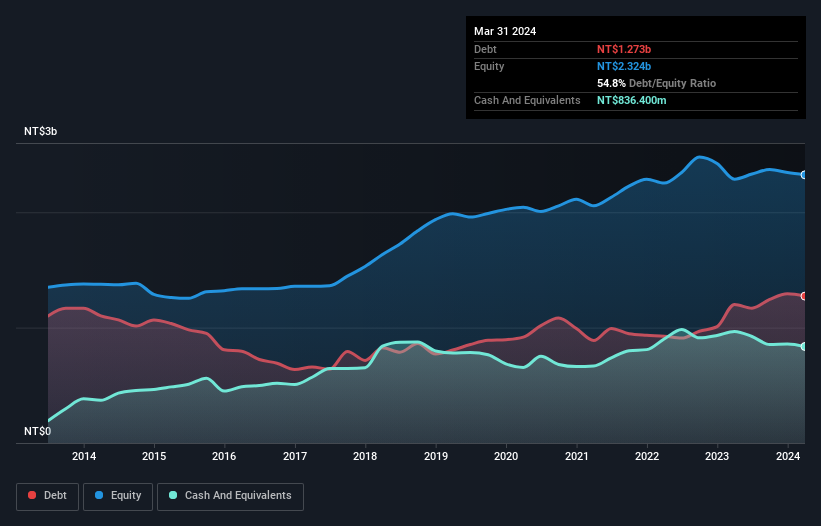Click the 2018 x-axis label

(x=365, y=456)
